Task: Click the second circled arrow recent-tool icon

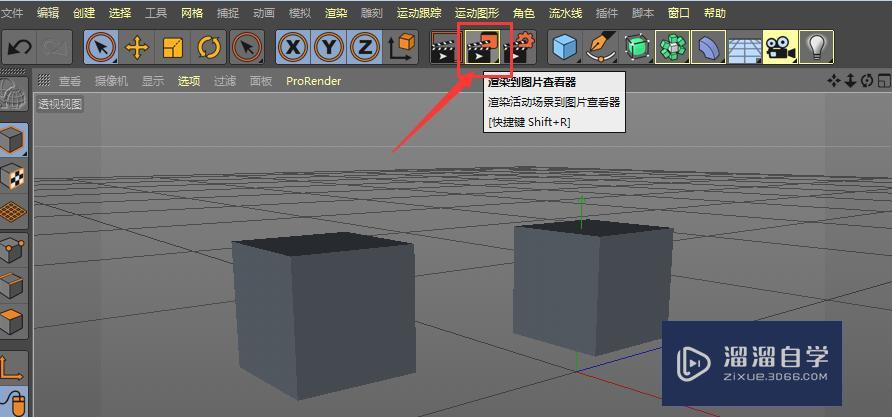Action: pos(247,47)
